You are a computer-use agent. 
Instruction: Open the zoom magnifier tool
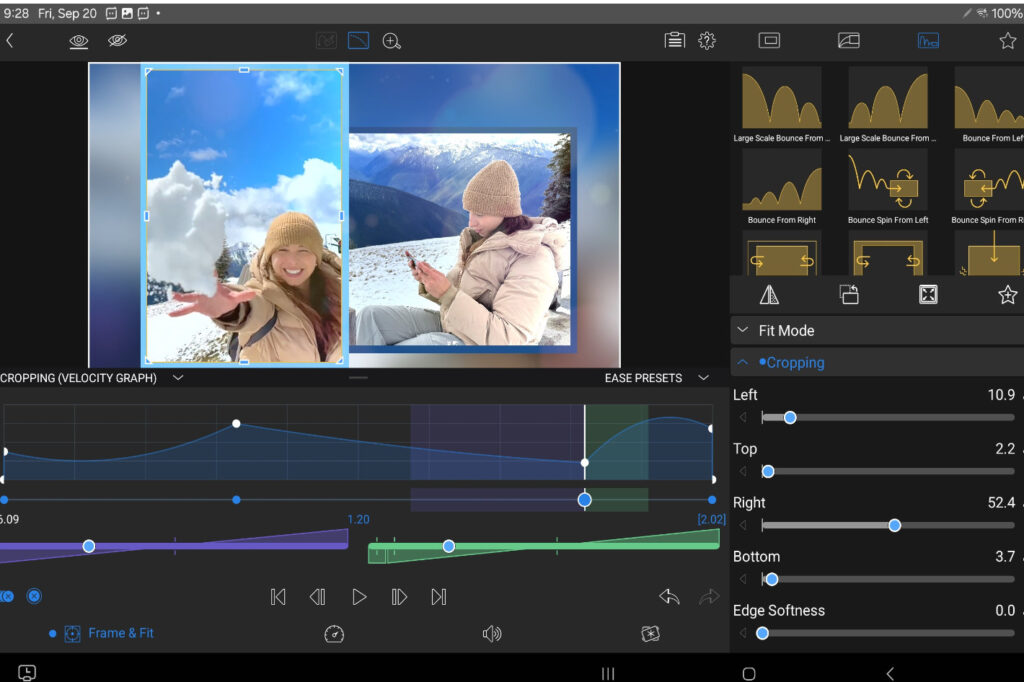[391, 41]
